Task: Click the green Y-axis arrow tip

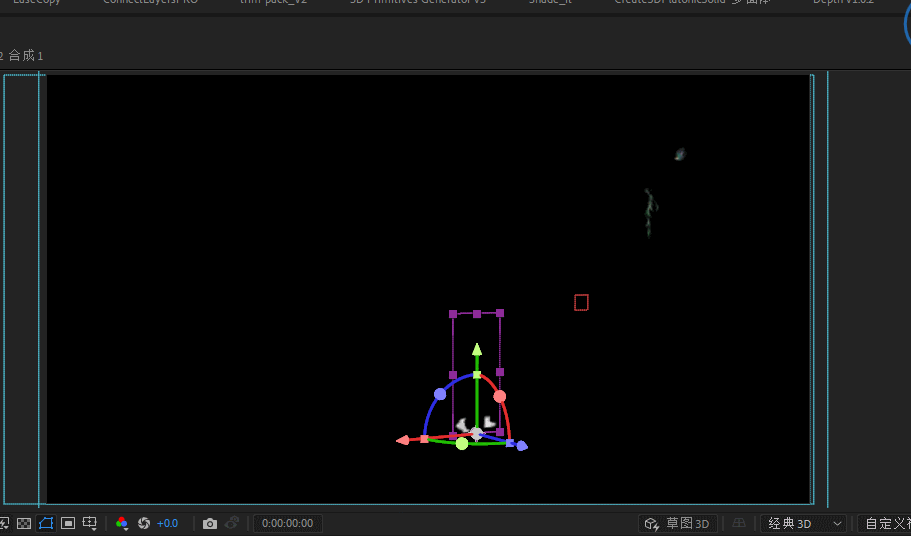Action: pyautogui.click(x=477, y=349)
